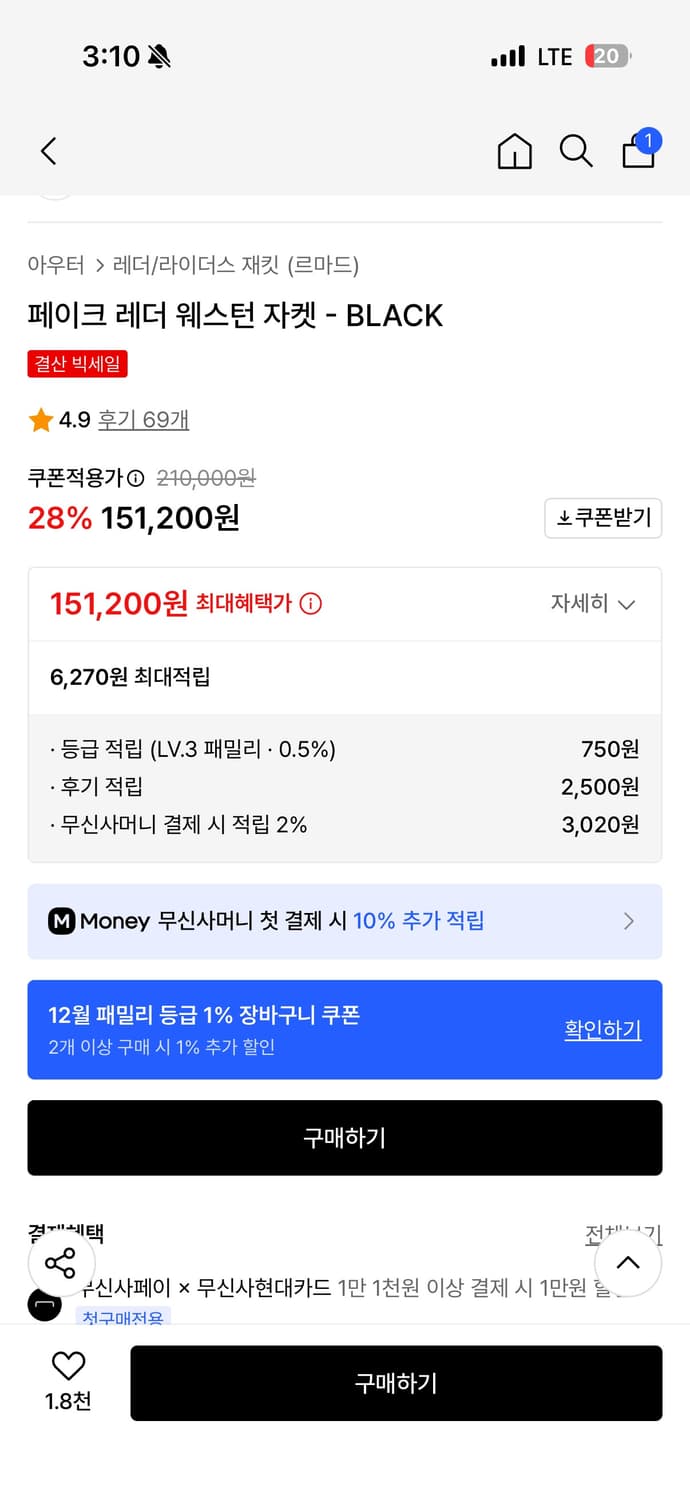Screen dimensions: 690x1500
Task: Tap the info icon next to 쿠폰적용가
Action: pyautogui.click(x=135, y=478)
